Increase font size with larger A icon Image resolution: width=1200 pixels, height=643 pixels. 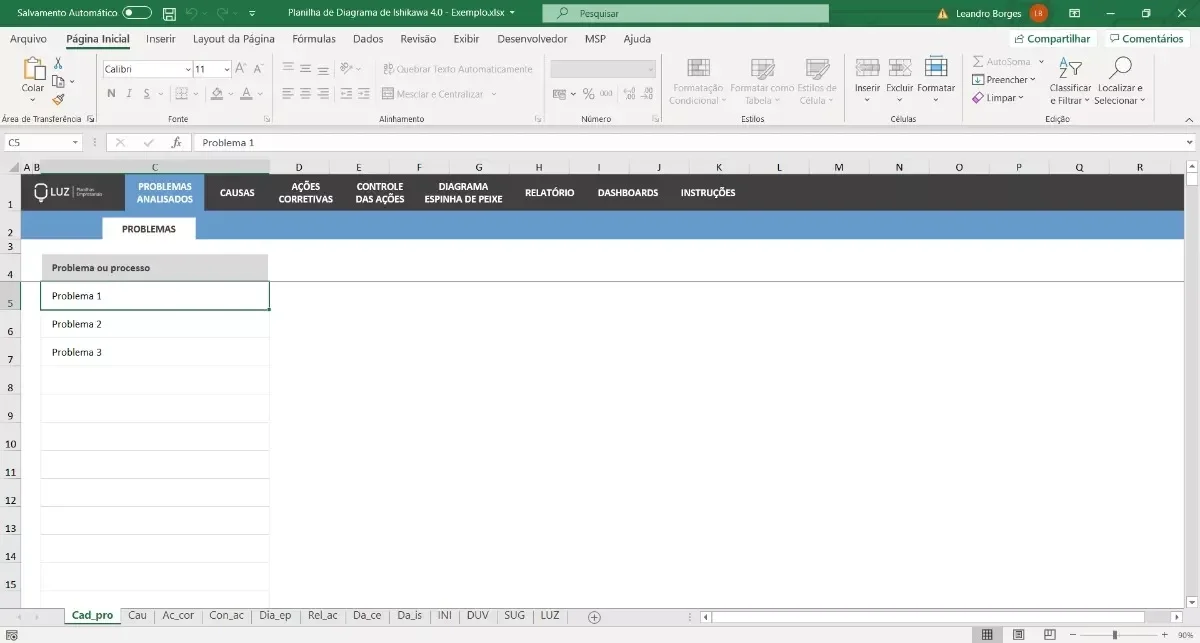point(240,69)
